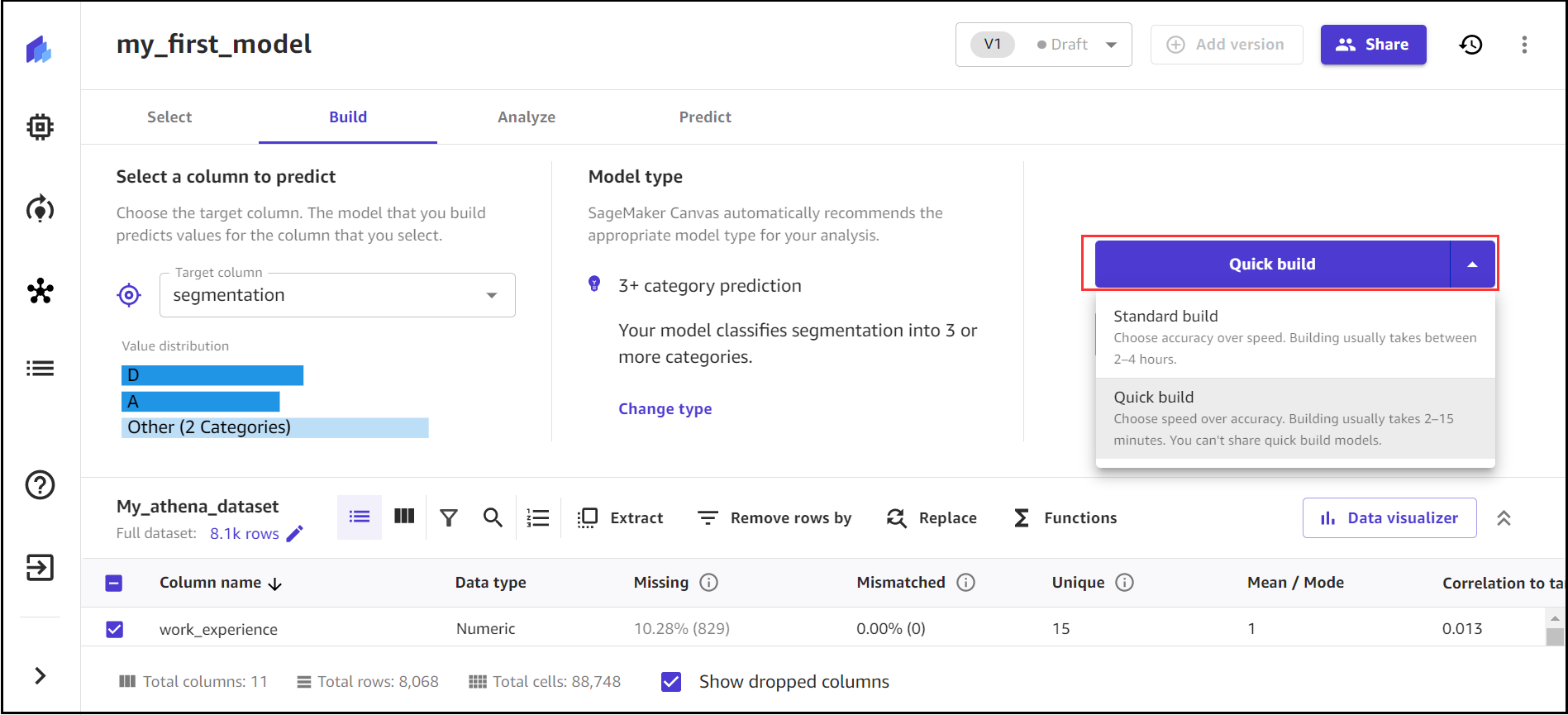Click the log out icon in sidebar
This screenshot has width=1568, height=715.
point(40,568)
